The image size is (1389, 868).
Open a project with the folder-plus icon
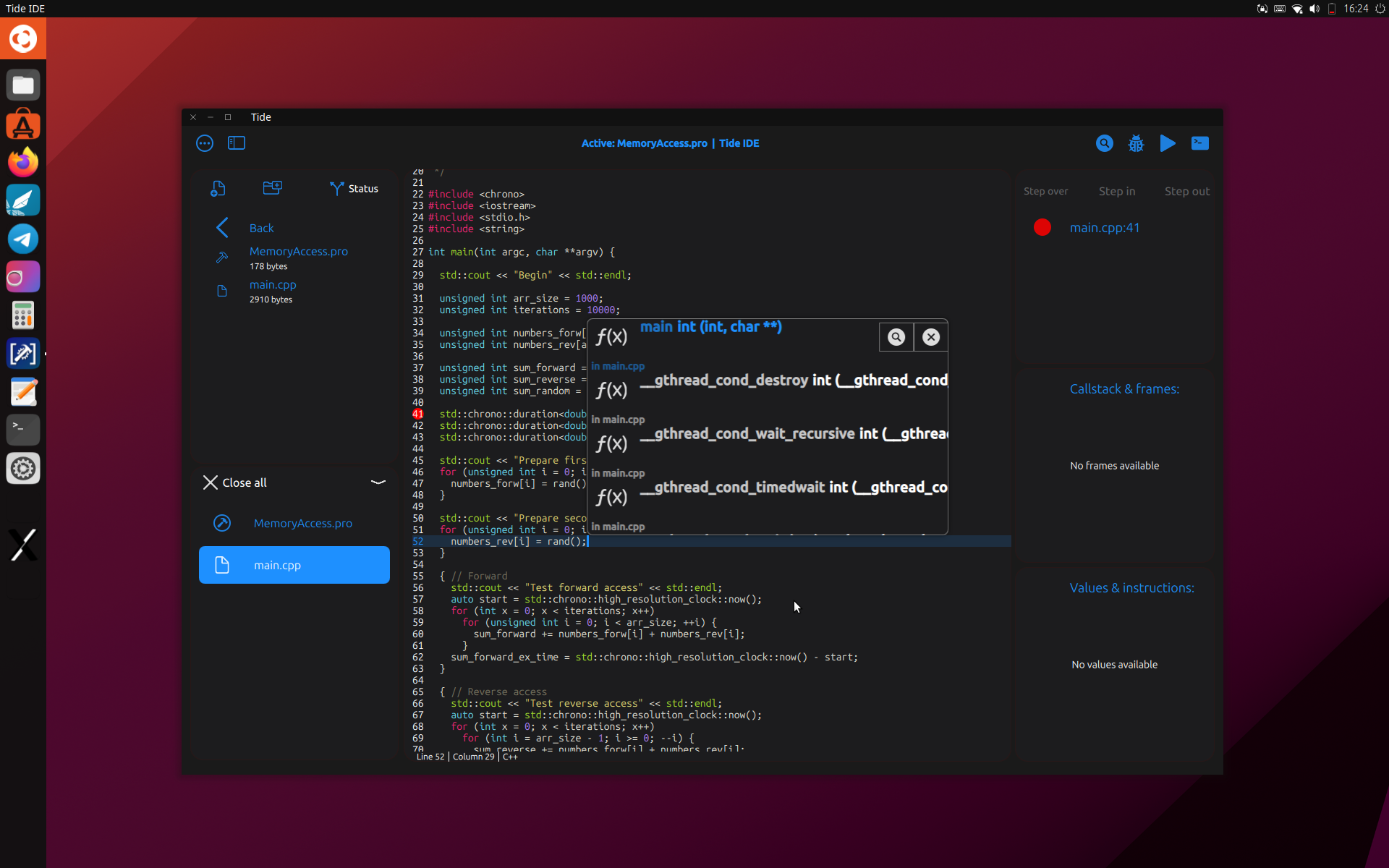click(x=273, y=188)
